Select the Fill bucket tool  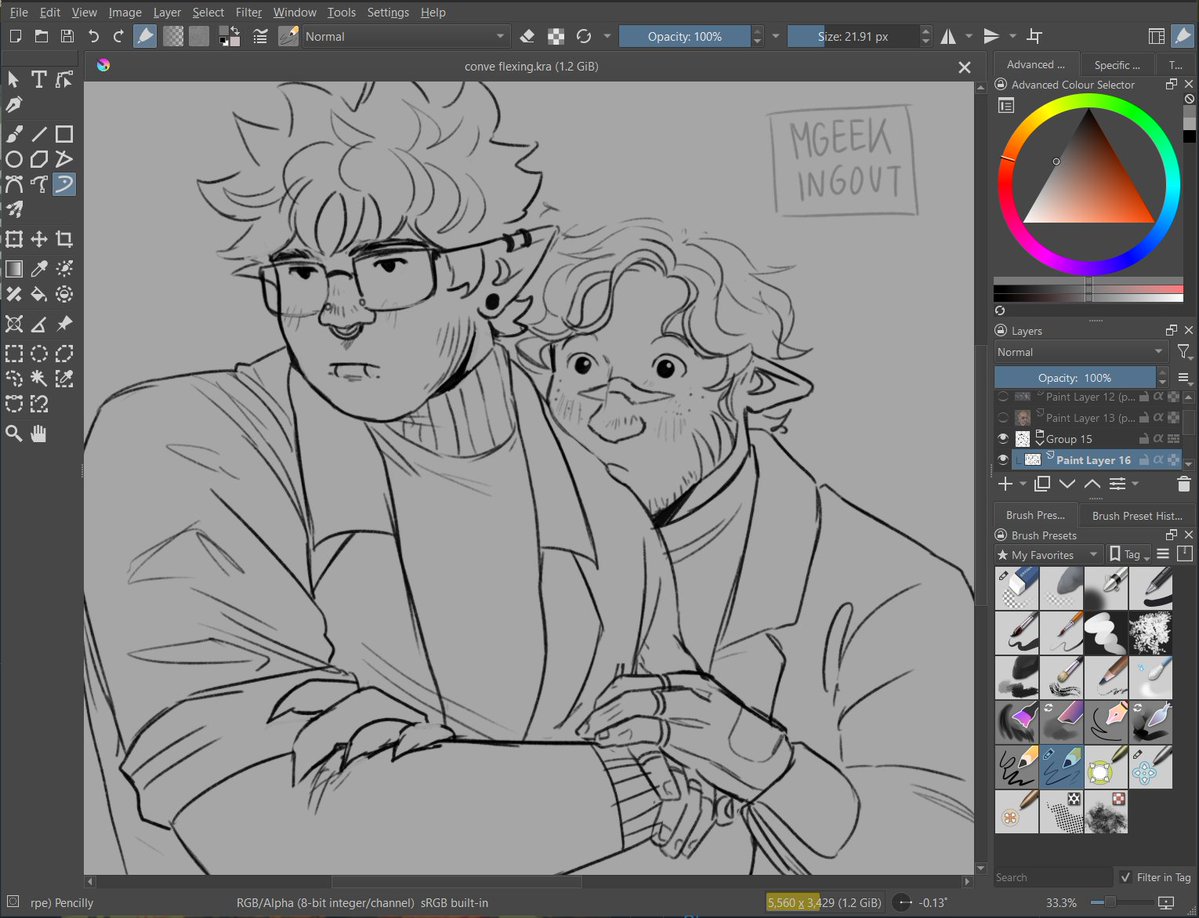pyautogui.click(x=39, y=294)
